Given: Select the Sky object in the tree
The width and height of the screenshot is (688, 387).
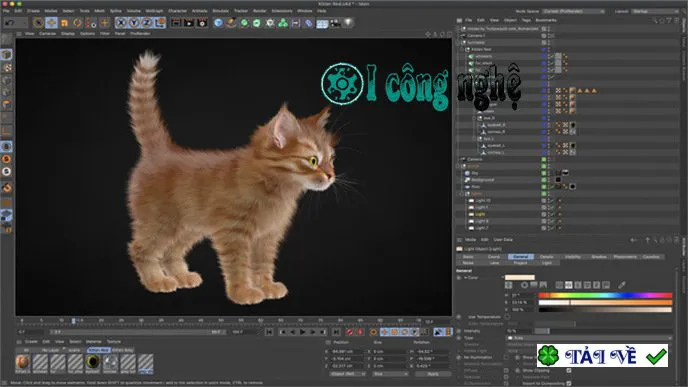Looking at the screenshot, I should pos(475,173).
